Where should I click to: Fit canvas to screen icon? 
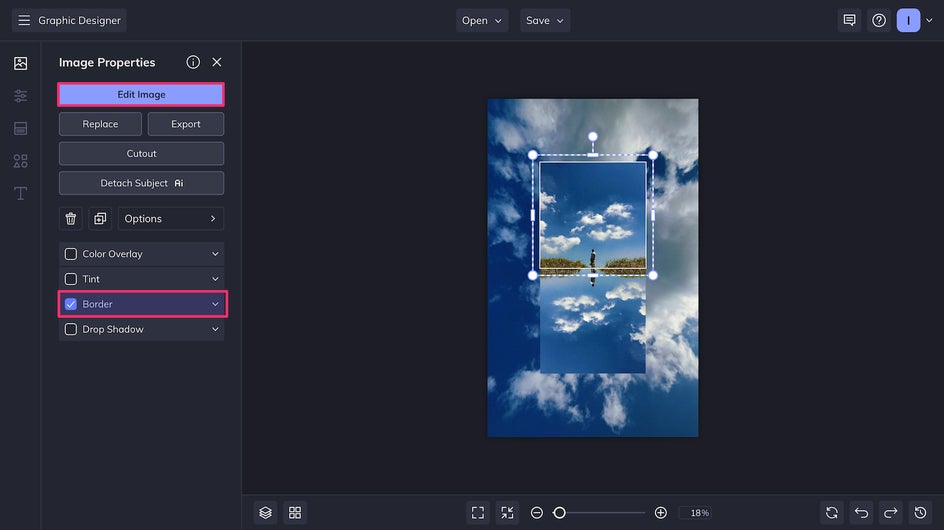pyautogui.click(x=477, y=513)
